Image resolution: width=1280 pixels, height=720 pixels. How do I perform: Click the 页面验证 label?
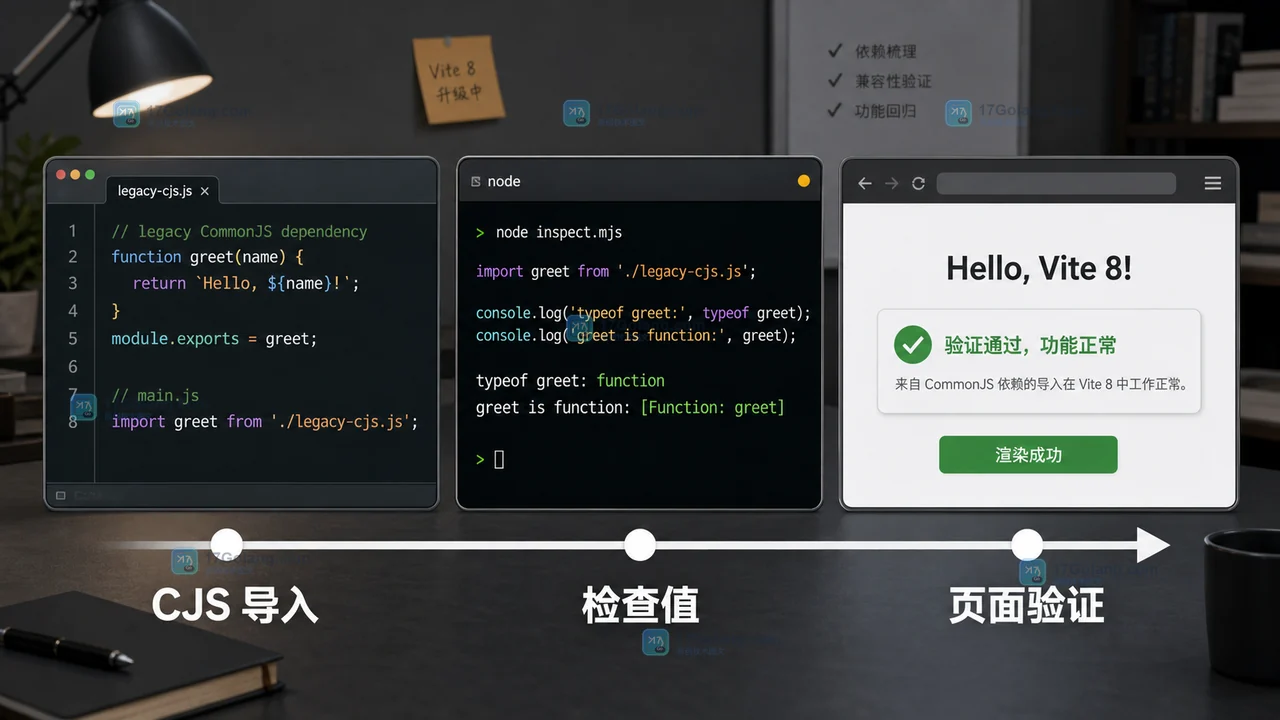pyautogui.click(x=1026, y=606)
